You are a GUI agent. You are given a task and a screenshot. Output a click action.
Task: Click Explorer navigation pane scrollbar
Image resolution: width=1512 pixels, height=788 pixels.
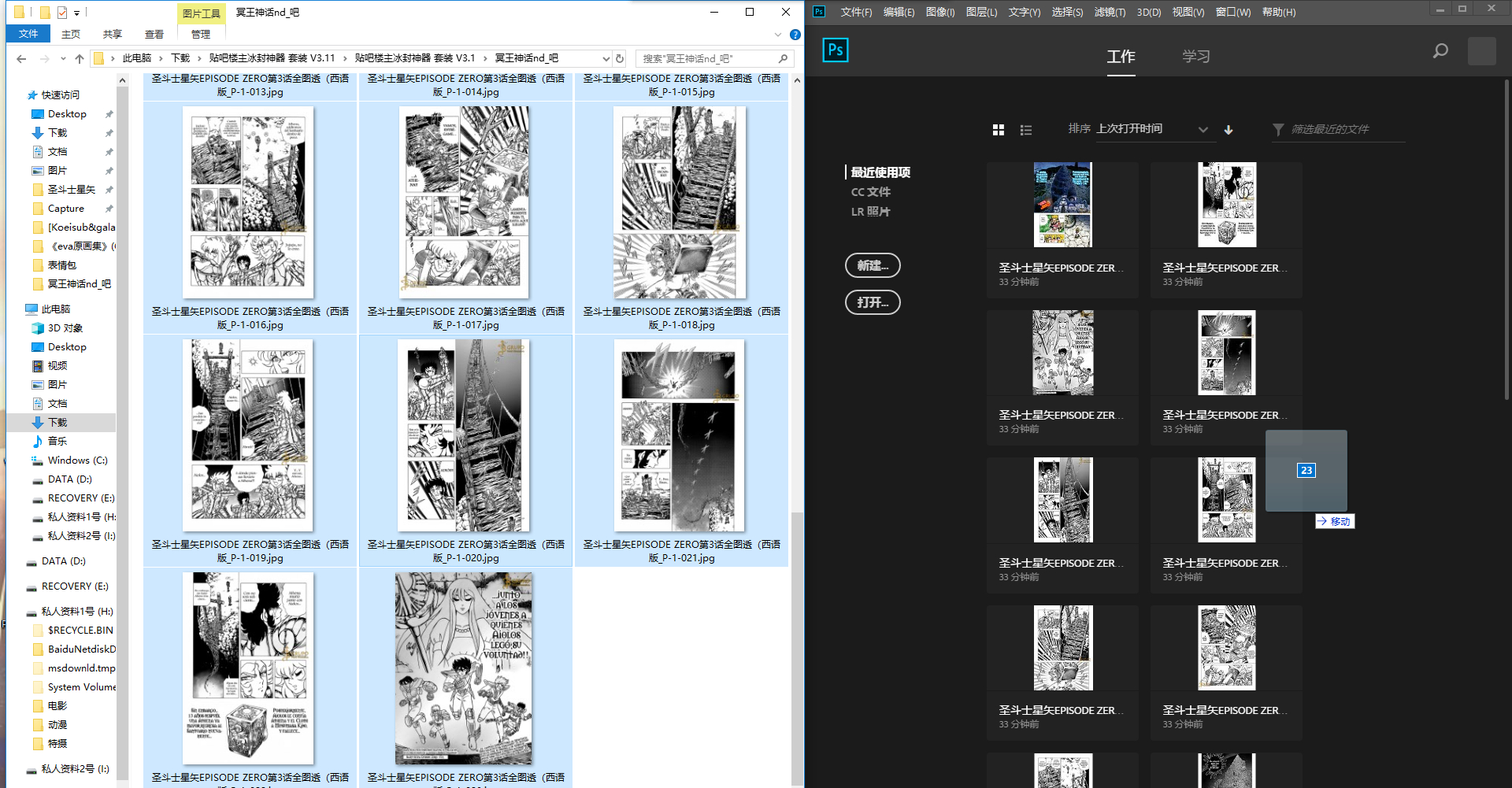(122, 433)
